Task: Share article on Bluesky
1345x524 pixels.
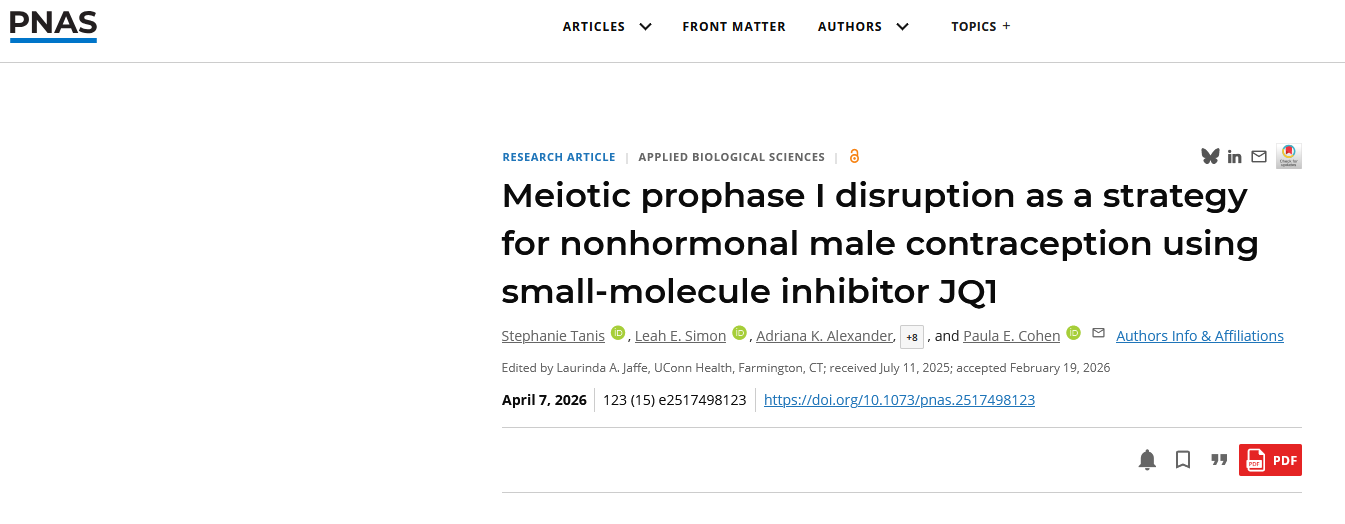Action: (1210, 156)
